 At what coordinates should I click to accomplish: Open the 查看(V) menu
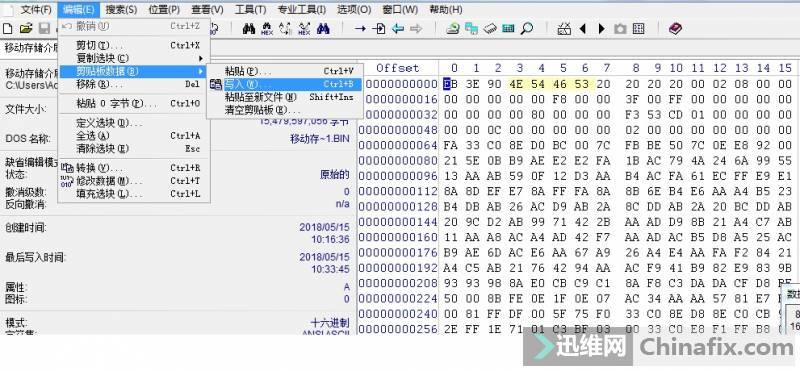pyautogui.click(x=207, y=10)
